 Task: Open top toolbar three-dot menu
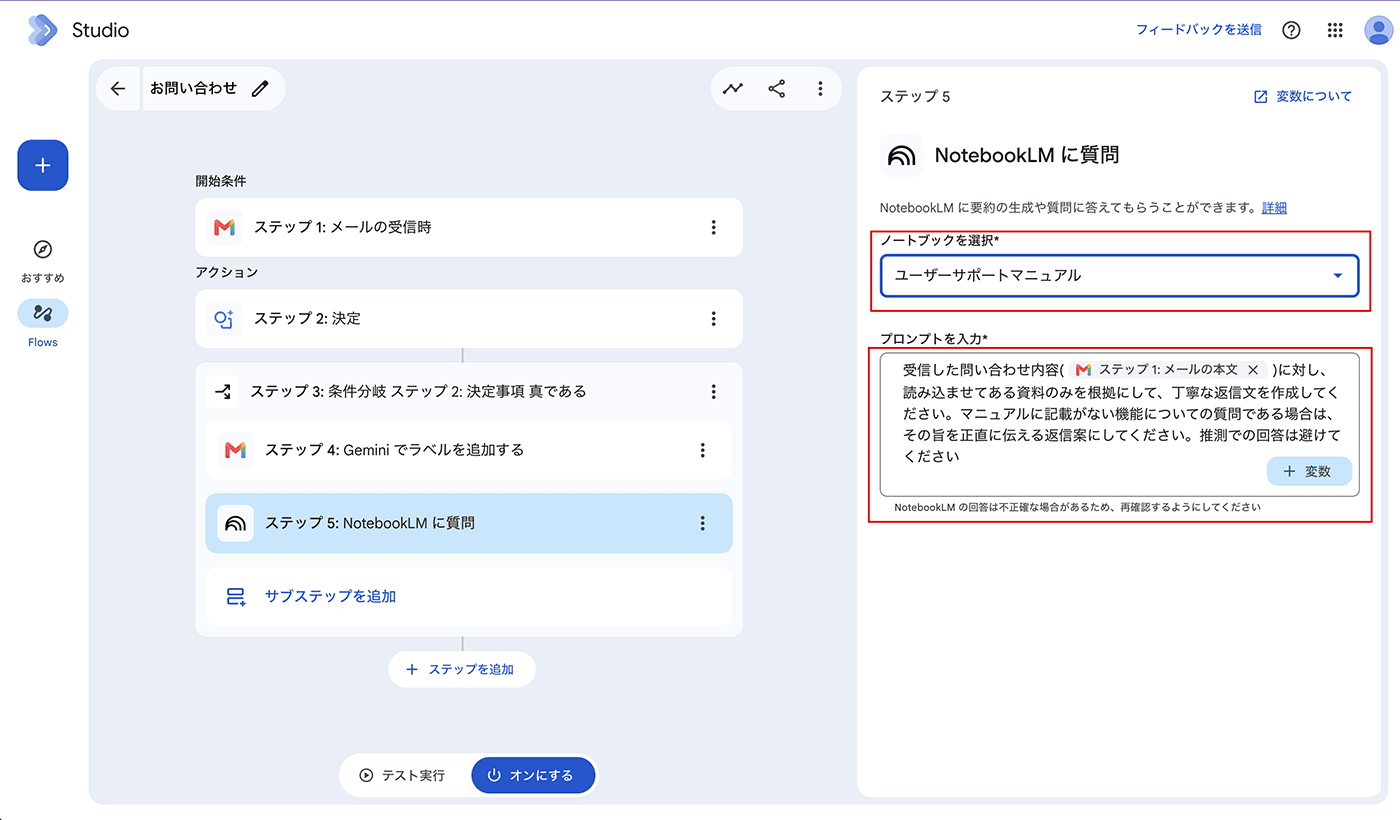tap(820, 88)
